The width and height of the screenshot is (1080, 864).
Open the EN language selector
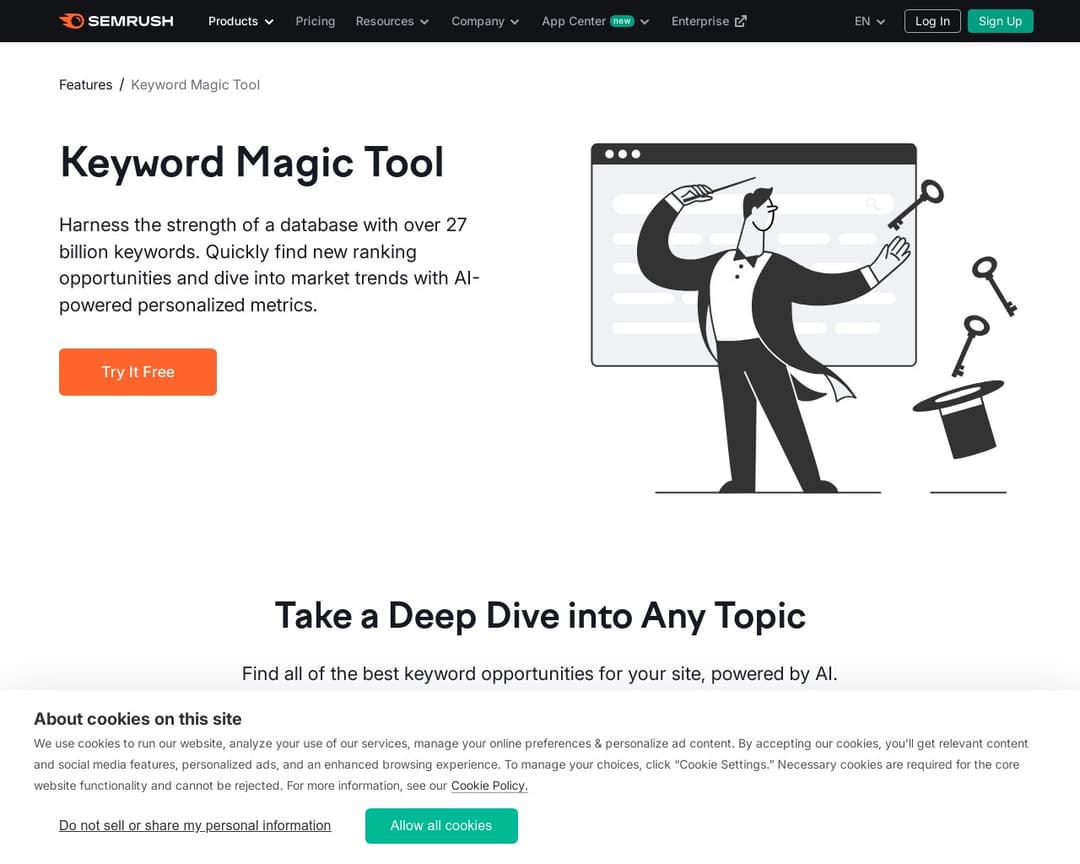868,20
